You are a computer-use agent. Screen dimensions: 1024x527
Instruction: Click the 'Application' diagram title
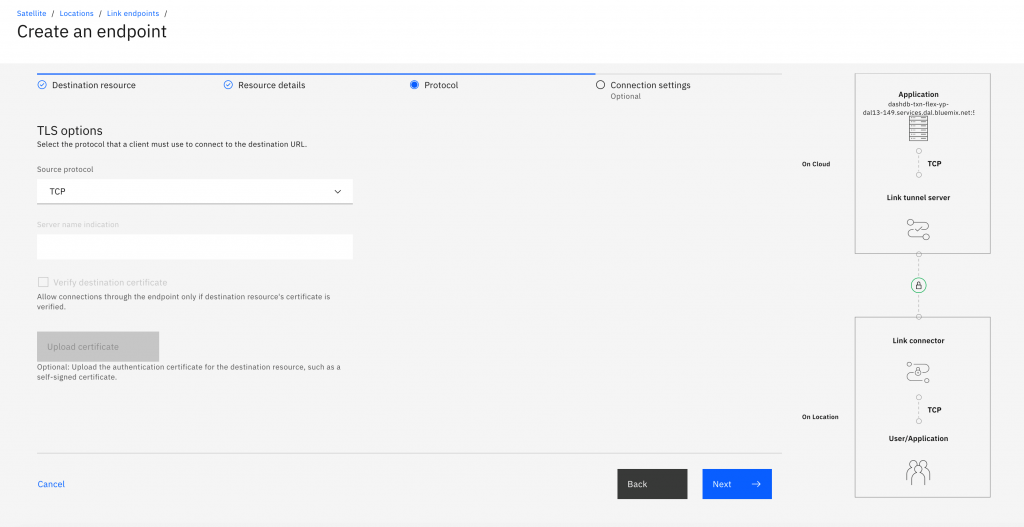(918, 95)
